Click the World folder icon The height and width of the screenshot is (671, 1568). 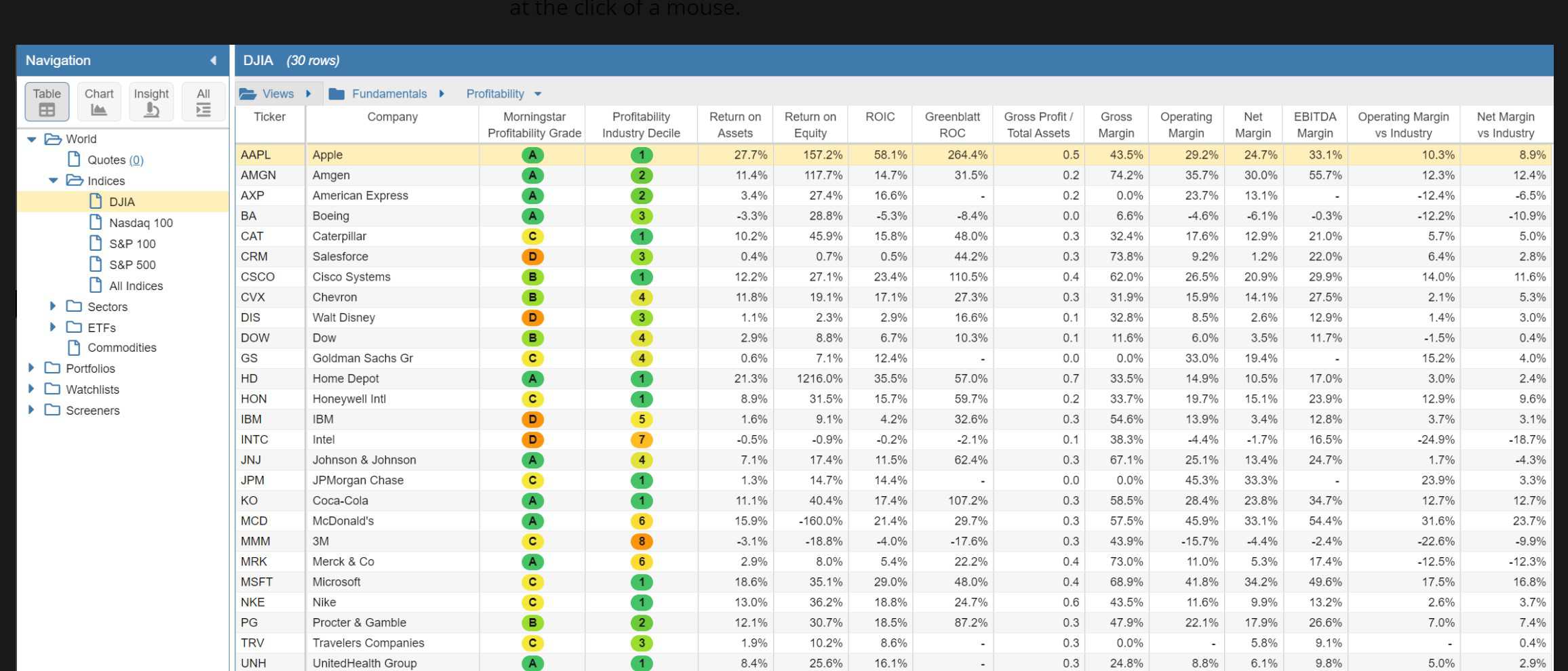coord(52,139)
